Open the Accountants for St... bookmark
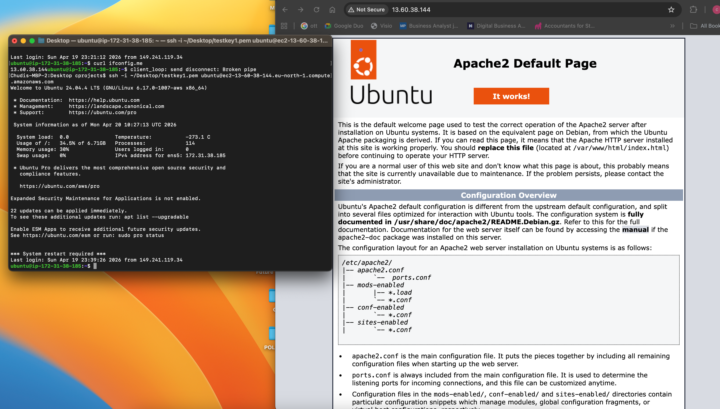The height and width of the screenshot is (409, 720). coord(564,26)
